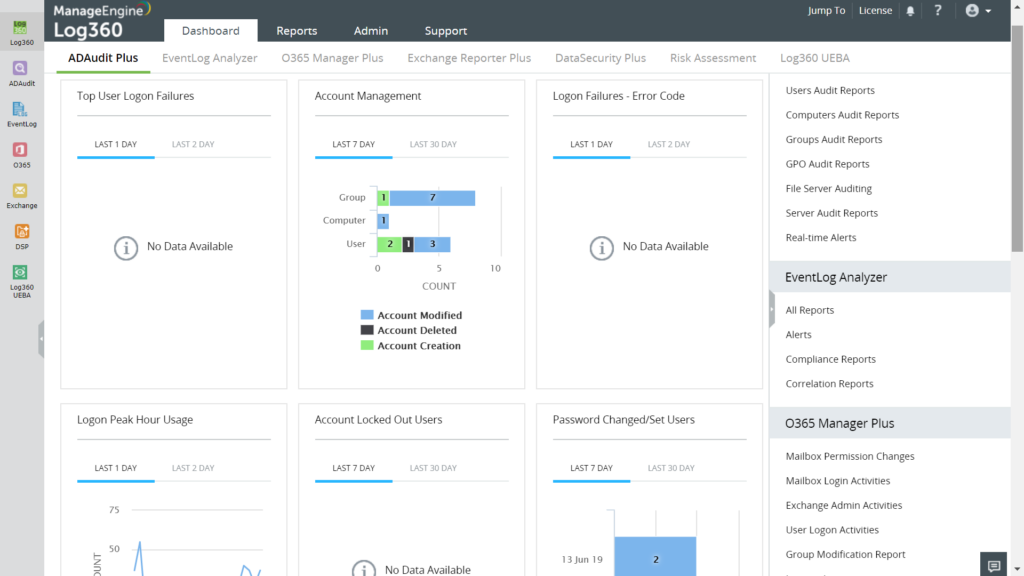Screen dimensions: 1024x576
Task: Click the Account Locked Out Users info icon
Action: click(364, 569)
